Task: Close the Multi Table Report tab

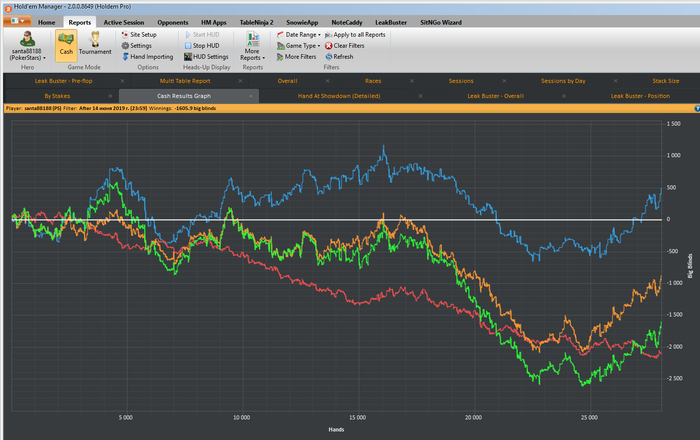Action: pos(240,81)
